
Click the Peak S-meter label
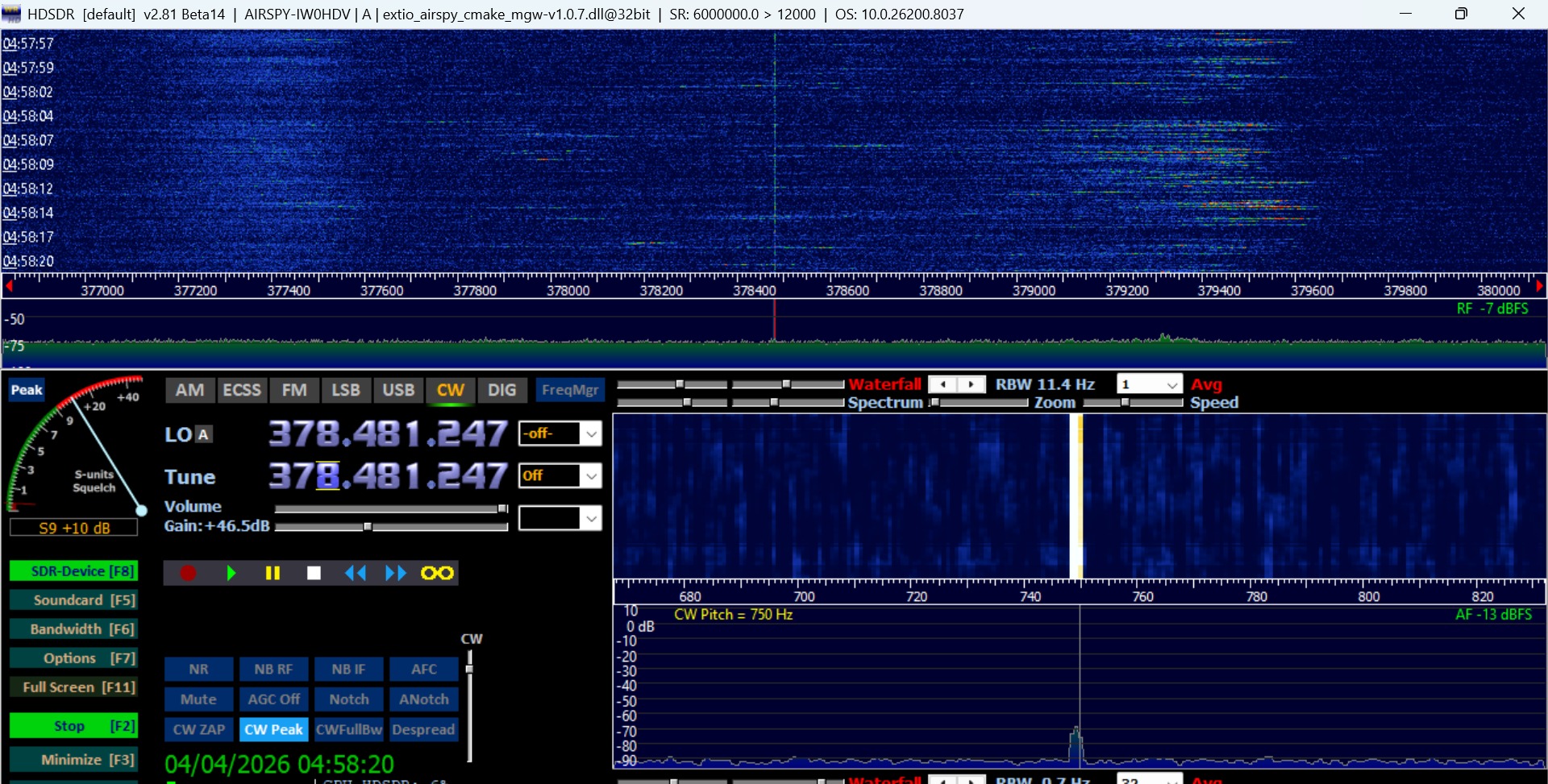click(x=27, y=390)
